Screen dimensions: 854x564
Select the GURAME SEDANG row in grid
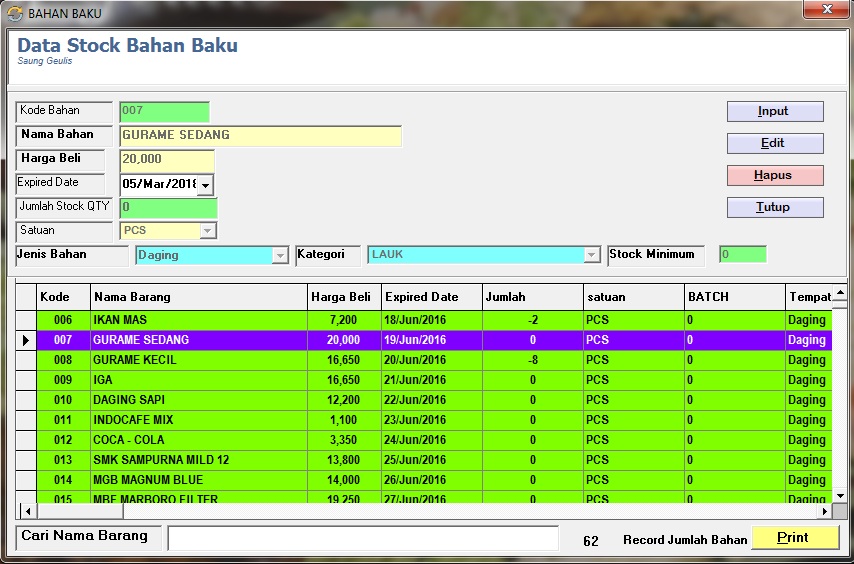click(434, 341)
